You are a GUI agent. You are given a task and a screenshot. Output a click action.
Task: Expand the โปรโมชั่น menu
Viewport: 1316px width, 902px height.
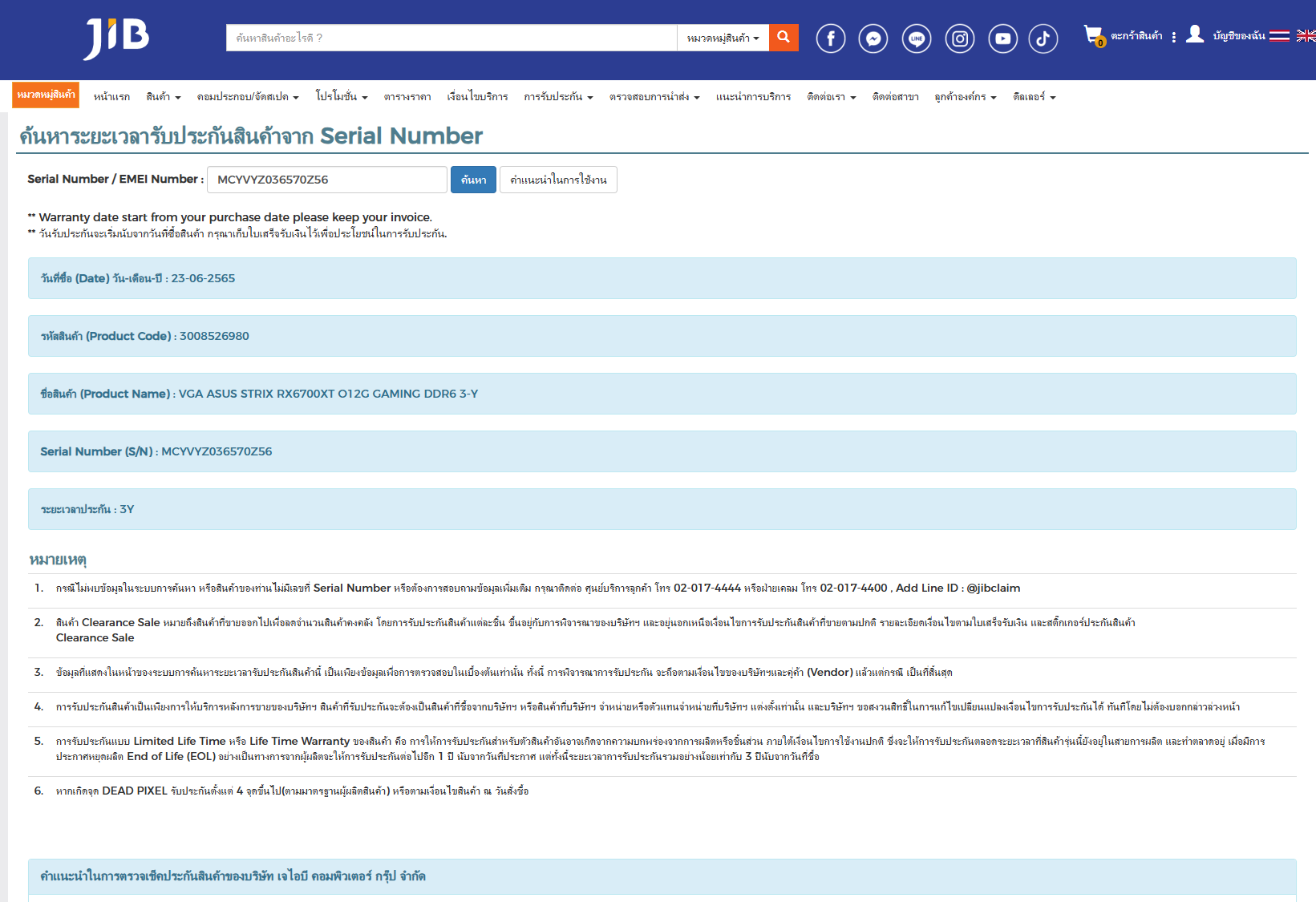click(342, 97)
